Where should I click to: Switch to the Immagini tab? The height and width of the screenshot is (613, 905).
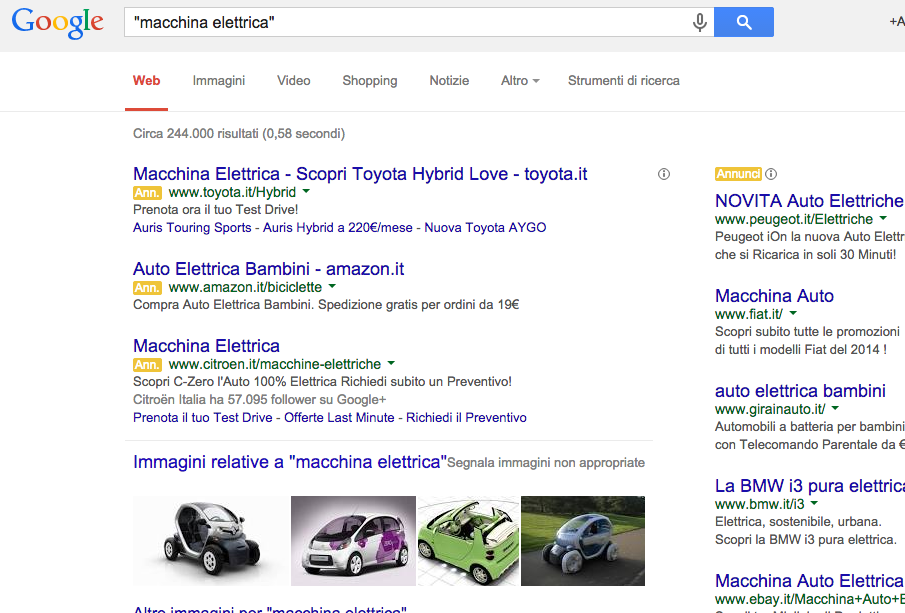click(x=219, y=81)
